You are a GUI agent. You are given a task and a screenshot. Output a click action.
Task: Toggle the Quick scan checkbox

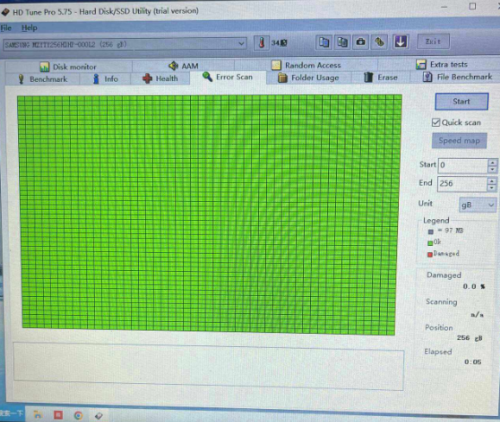pos(436,122)
